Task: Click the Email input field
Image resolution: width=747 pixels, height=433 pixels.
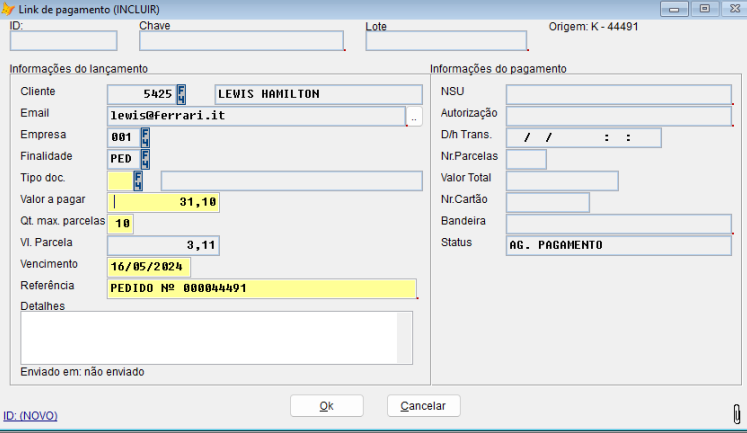Action: tap(256, 115)
